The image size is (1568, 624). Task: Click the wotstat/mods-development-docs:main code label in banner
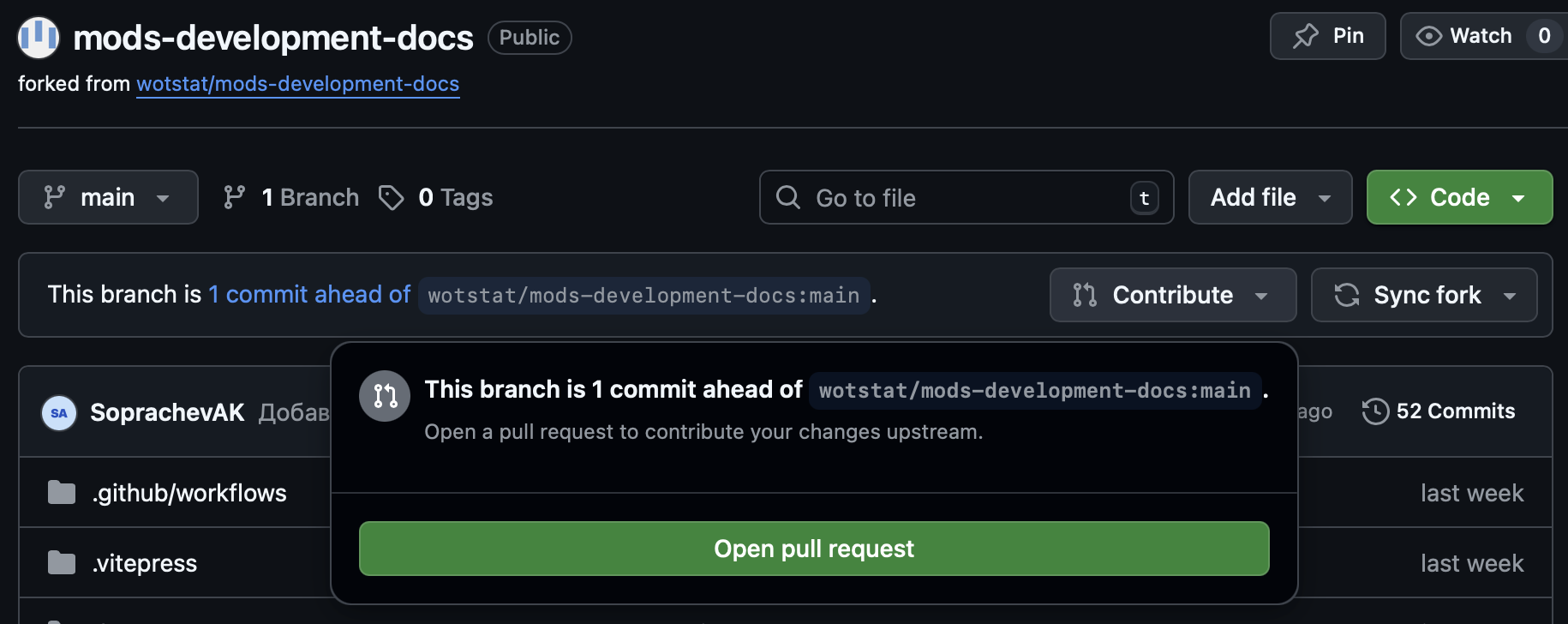tap(644, 296)
